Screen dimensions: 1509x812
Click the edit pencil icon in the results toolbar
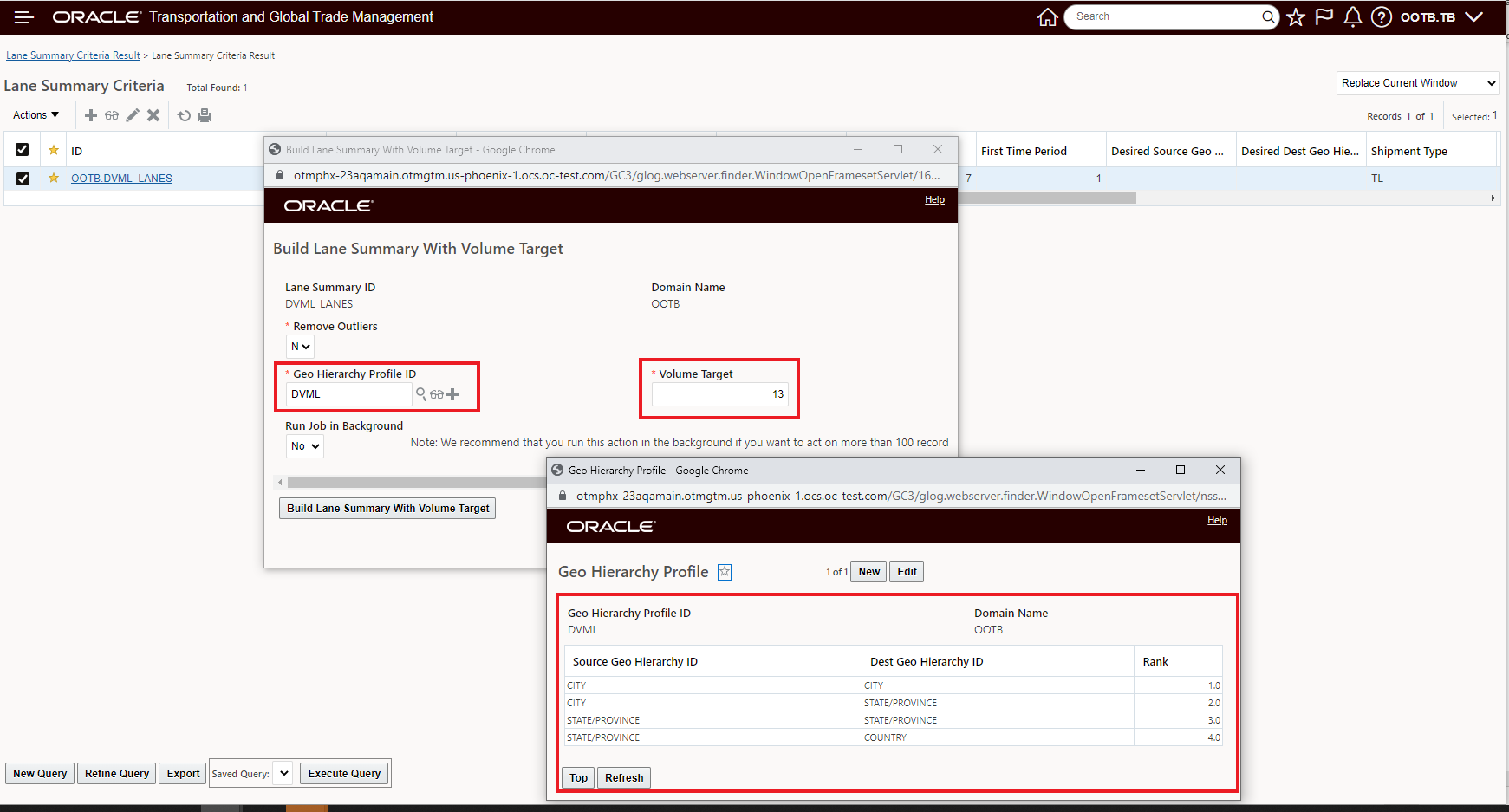point(133,115)
